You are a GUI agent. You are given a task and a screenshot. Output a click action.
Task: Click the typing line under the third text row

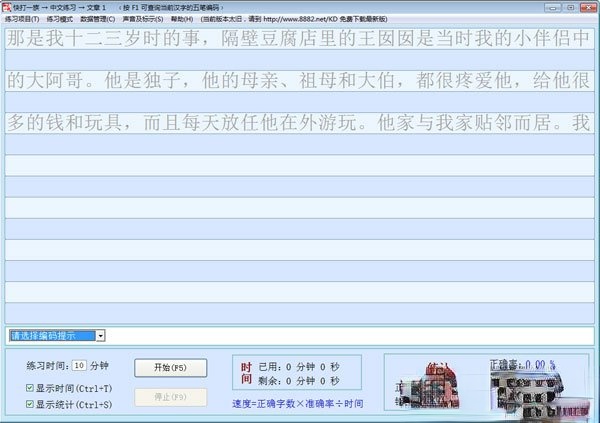(300, 145)
